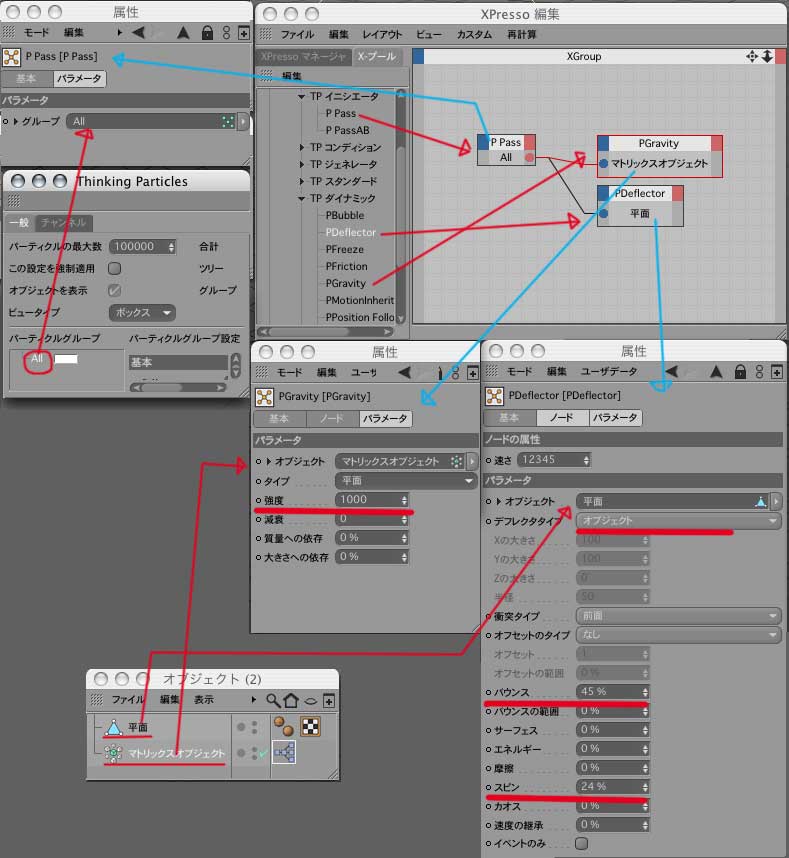Screen dimensions: 789x858
Task: Switch to ノード tab in PDeflector attributes
Action: [x=562, y=418]
